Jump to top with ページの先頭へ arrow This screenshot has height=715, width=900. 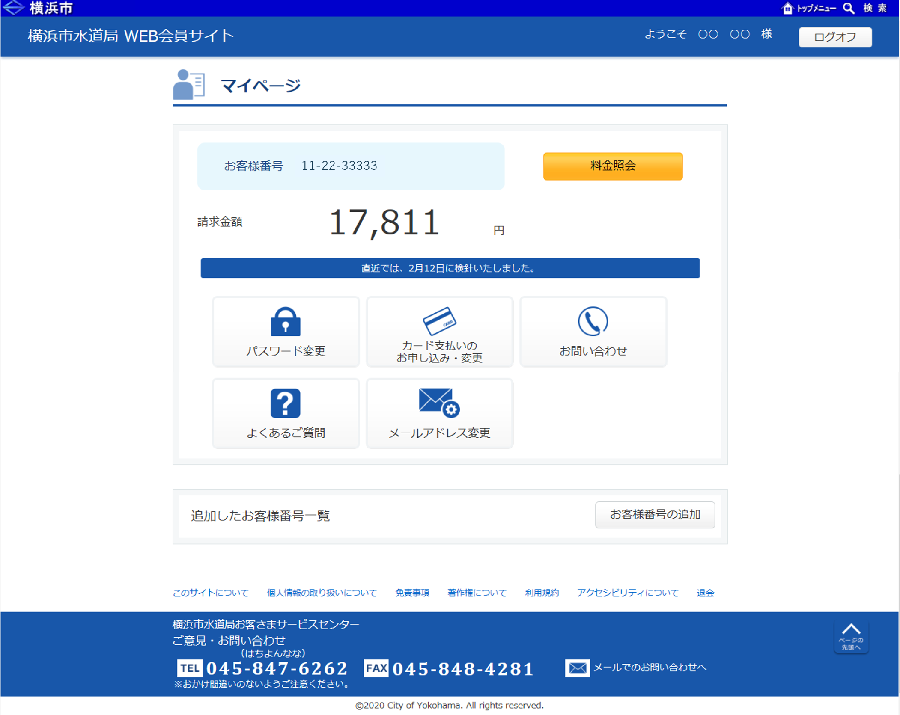tap(850, 636)
